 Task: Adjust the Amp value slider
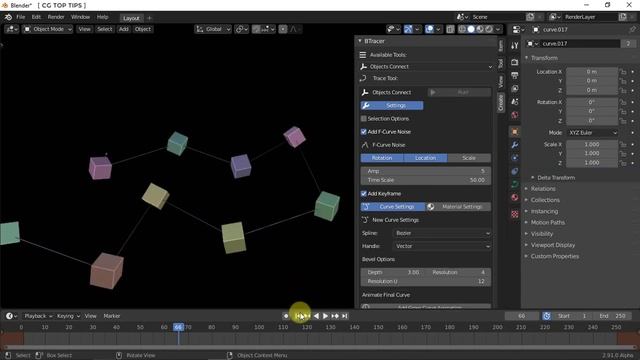click(426, 171)
